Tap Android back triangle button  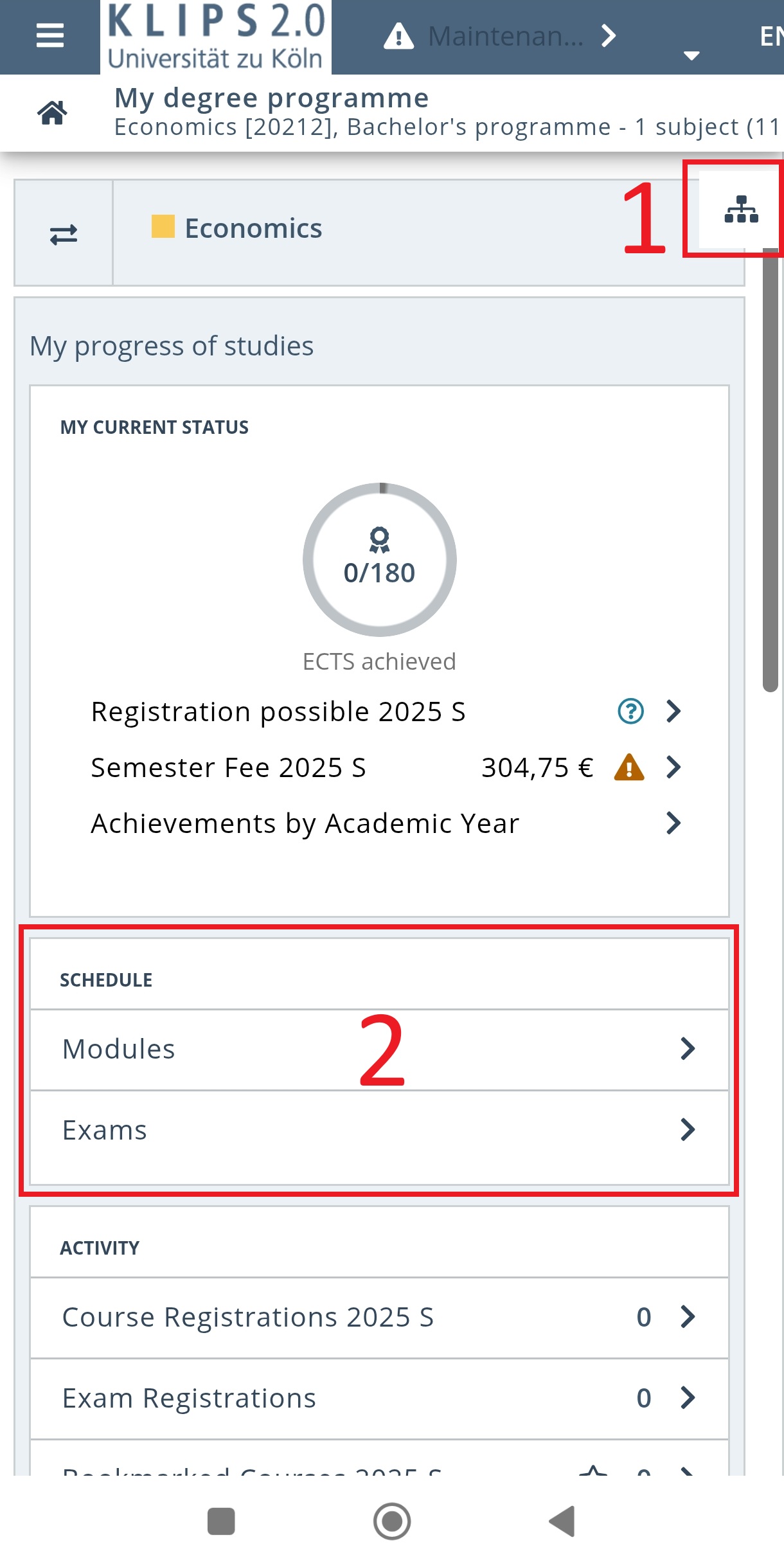pos(562,1521)
